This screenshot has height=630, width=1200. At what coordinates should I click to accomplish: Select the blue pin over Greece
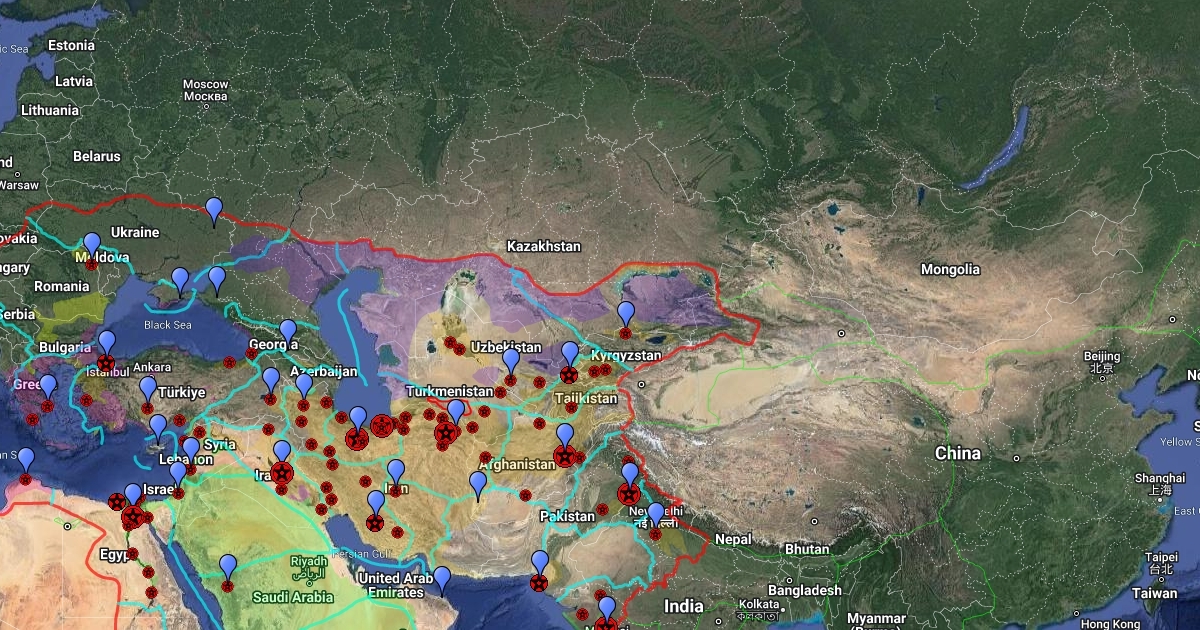coord(47,388)
